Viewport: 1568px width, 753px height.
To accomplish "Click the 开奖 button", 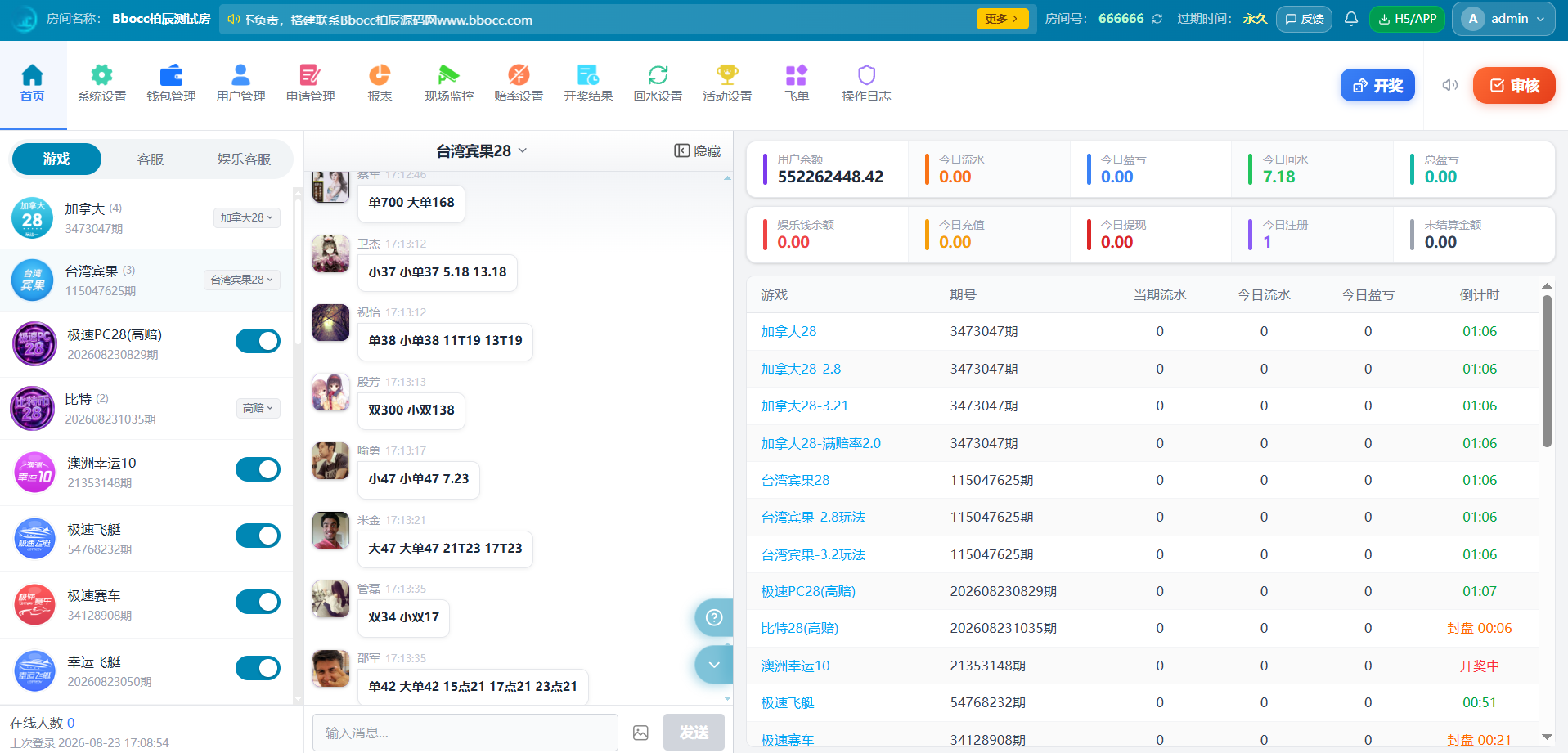I will pyautogui.click(x=1377, y=85).
